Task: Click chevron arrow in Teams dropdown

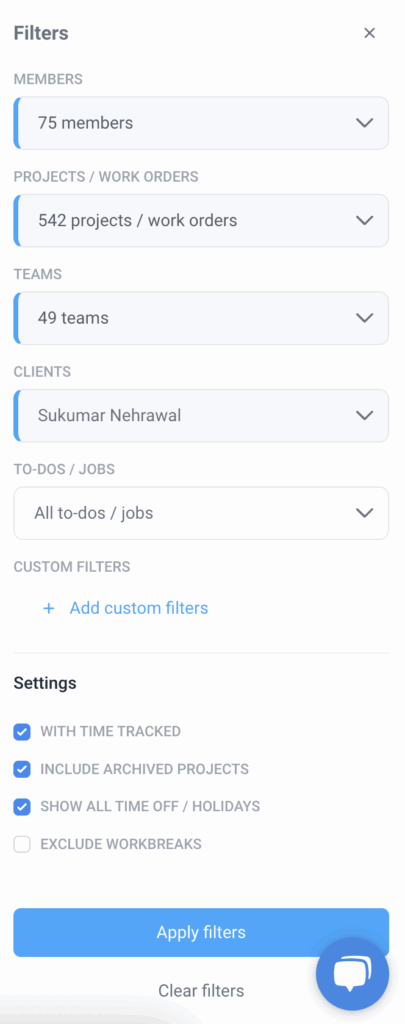Action: (364, 318)
